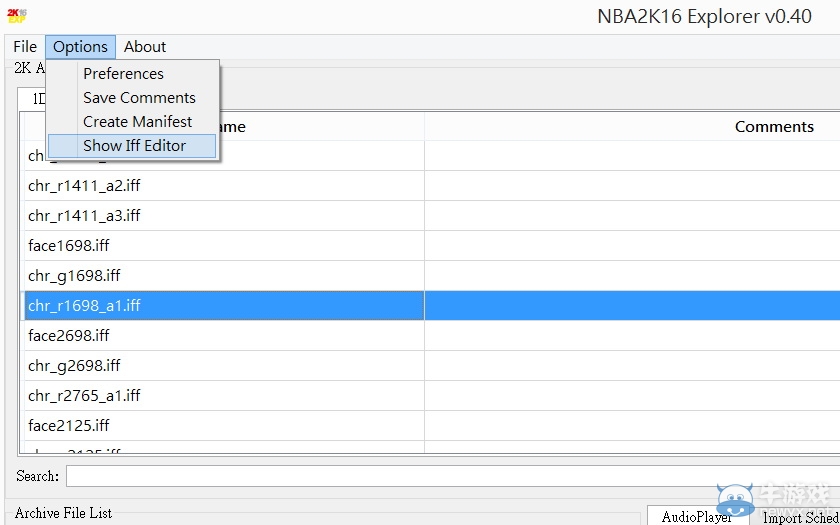
Task: Select file chr_r2765_a1.iff
Action: coord(224,396)
